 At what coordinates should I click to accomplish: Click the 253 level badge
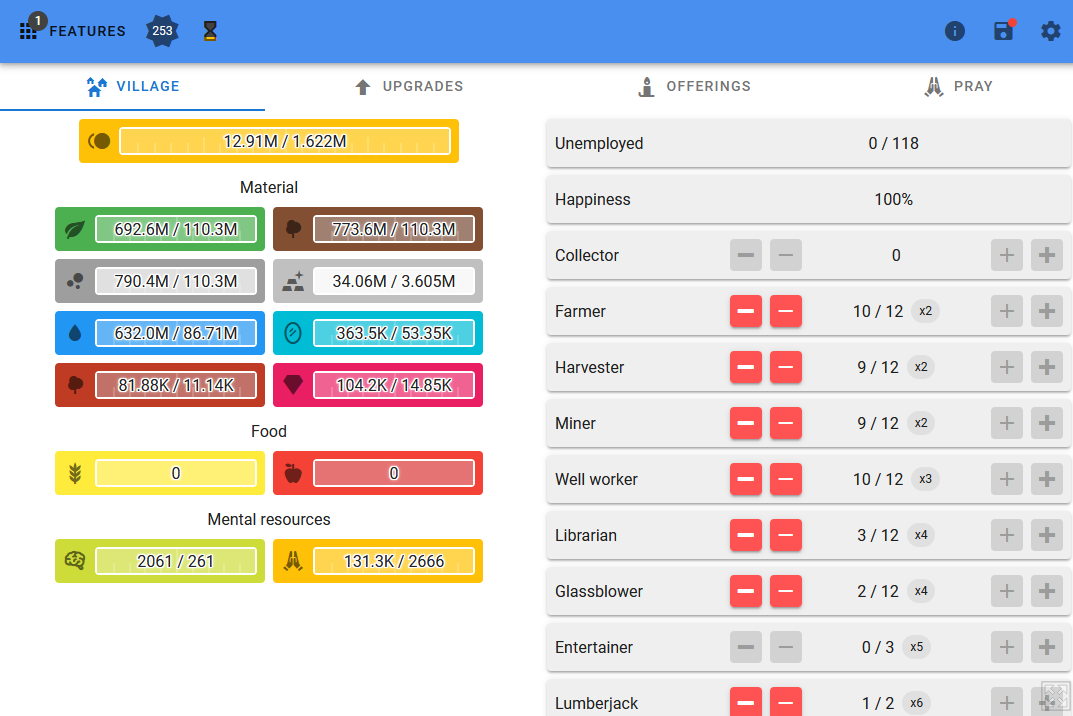point(162,31)
